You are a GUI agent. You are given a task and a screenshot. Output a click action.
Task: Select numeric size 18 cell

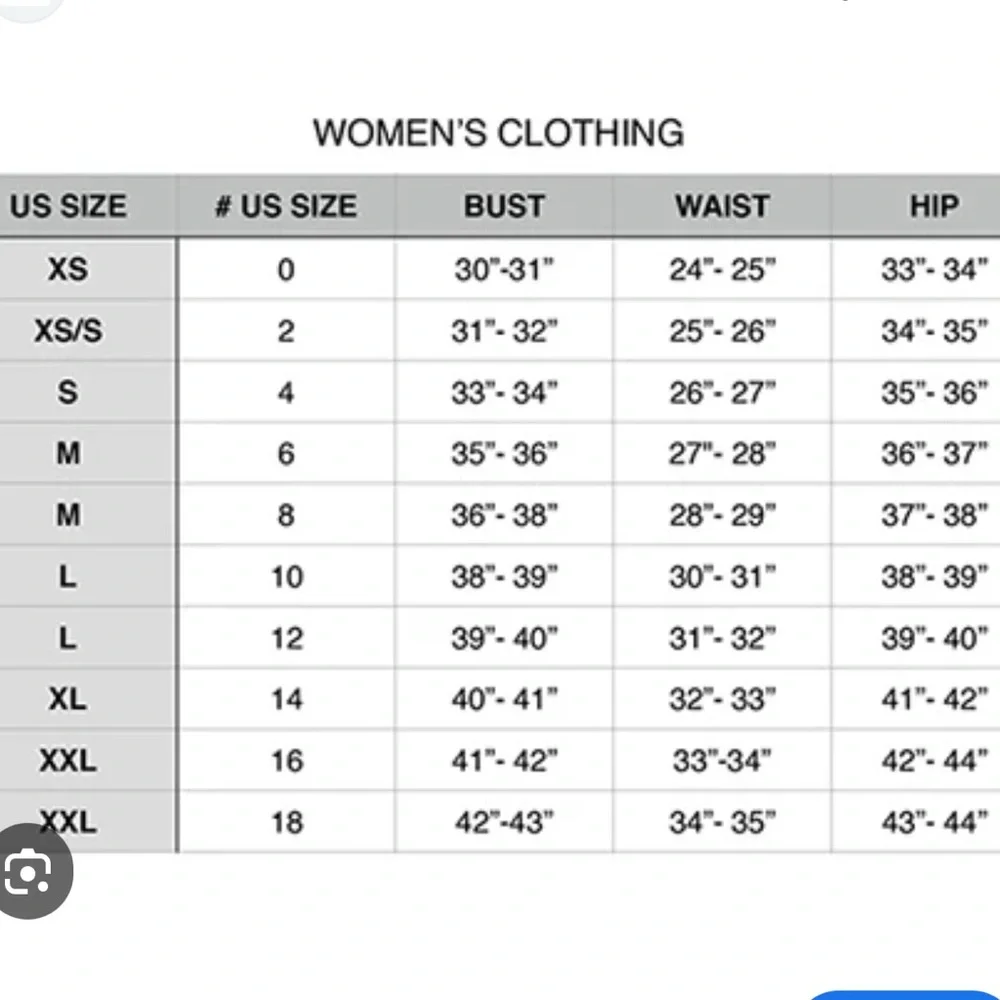click(286, 822)
